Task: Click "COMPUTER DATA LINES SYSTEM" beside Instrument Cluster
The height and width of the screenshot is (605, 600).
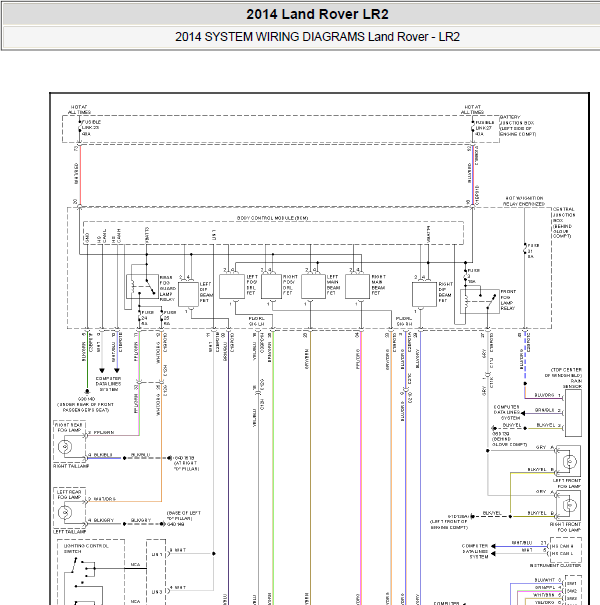Action: point(475,551)
